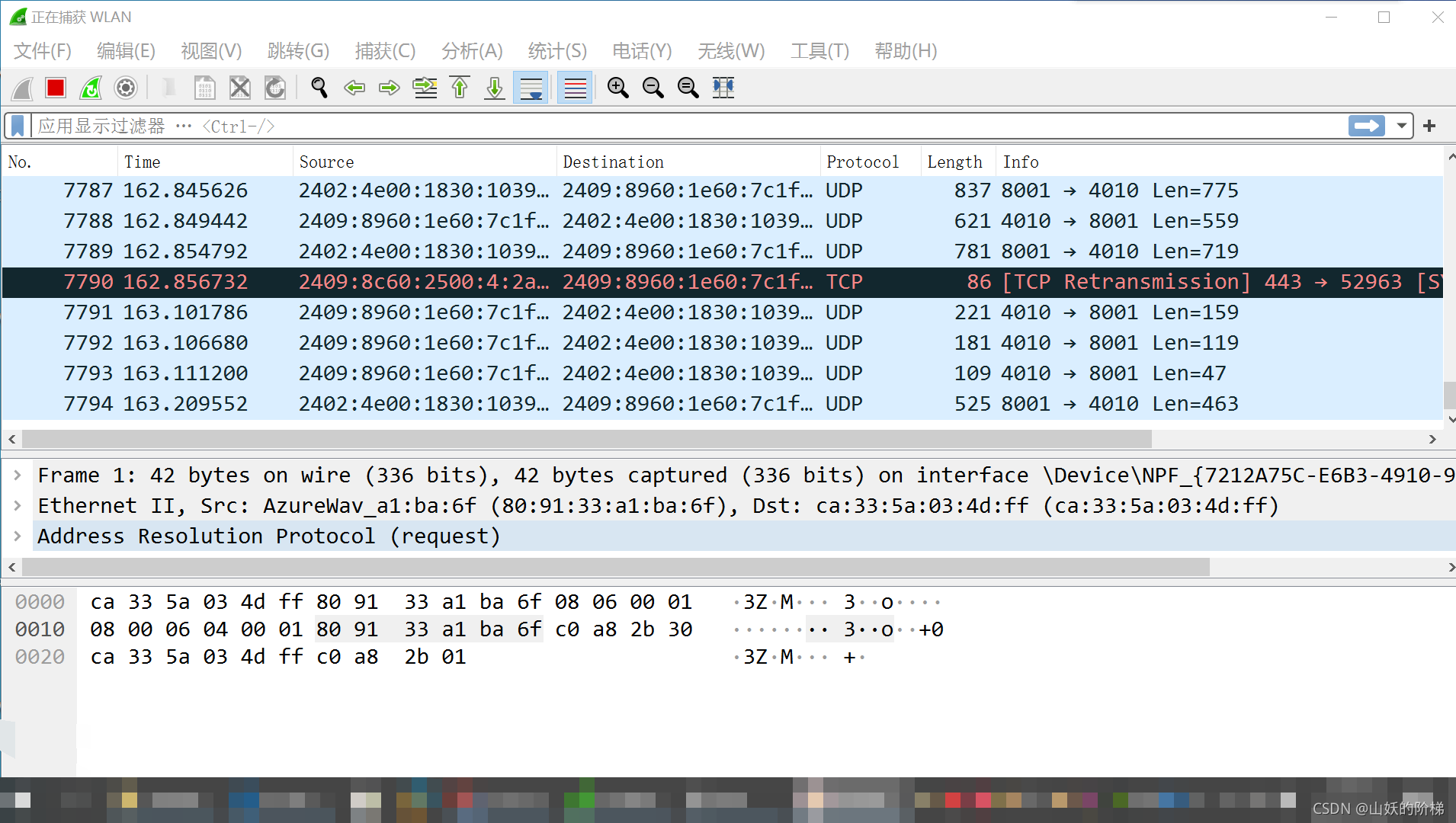The width and height of the screenshot is (1456, 823).
Task: Expand the Frame 1 details node
Action: (18, 476)
